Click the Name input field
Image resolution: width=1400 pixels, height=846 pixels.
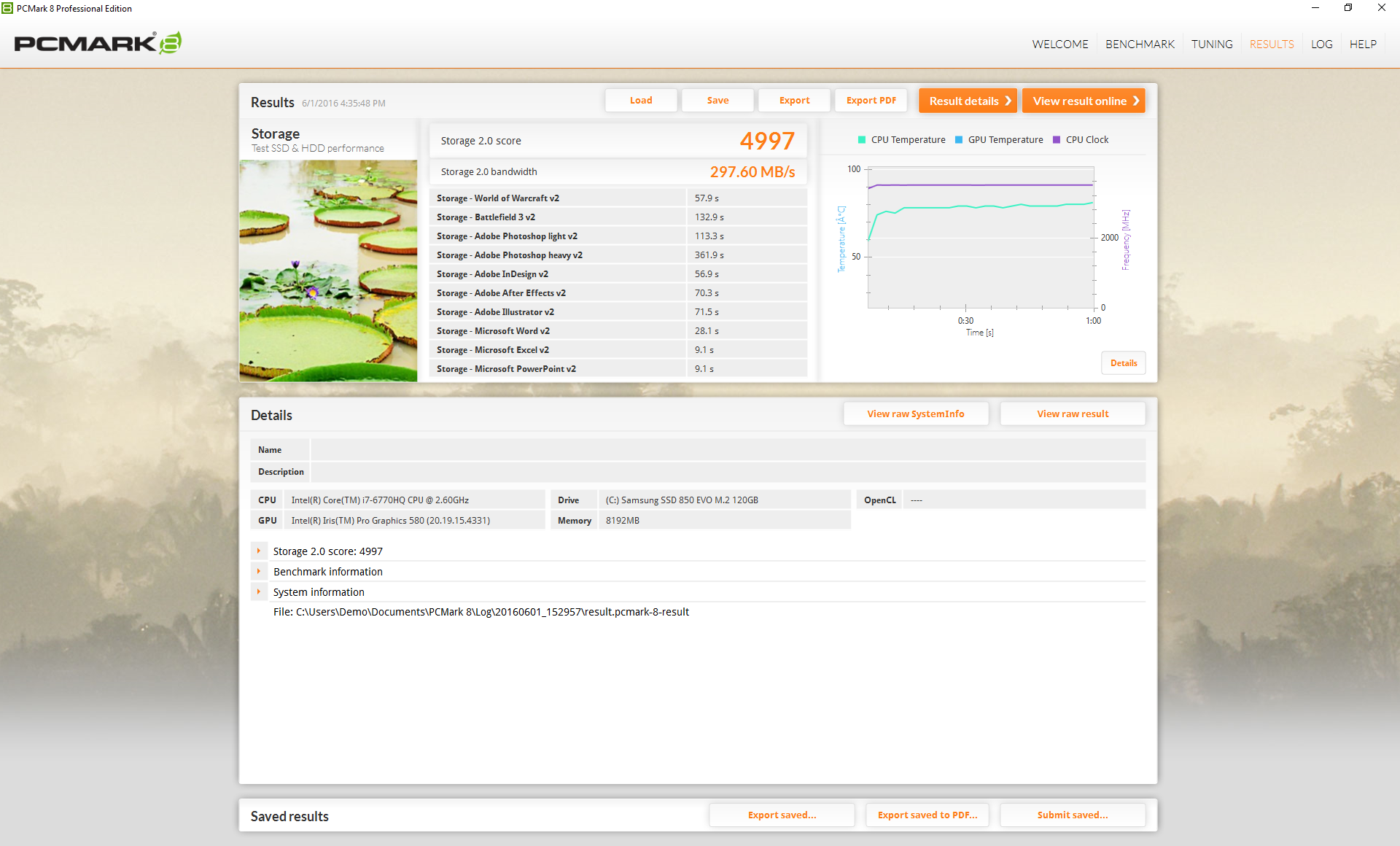pos(727,450)
